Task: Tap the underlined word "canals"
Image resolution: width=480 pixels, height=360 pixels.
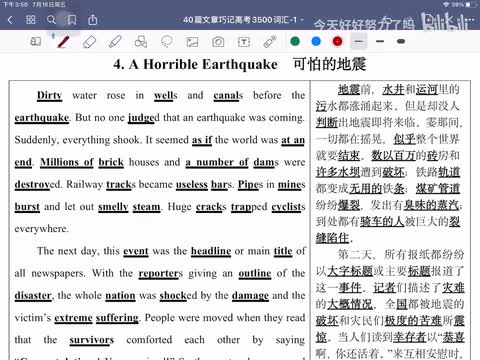Action: (228, 96)
